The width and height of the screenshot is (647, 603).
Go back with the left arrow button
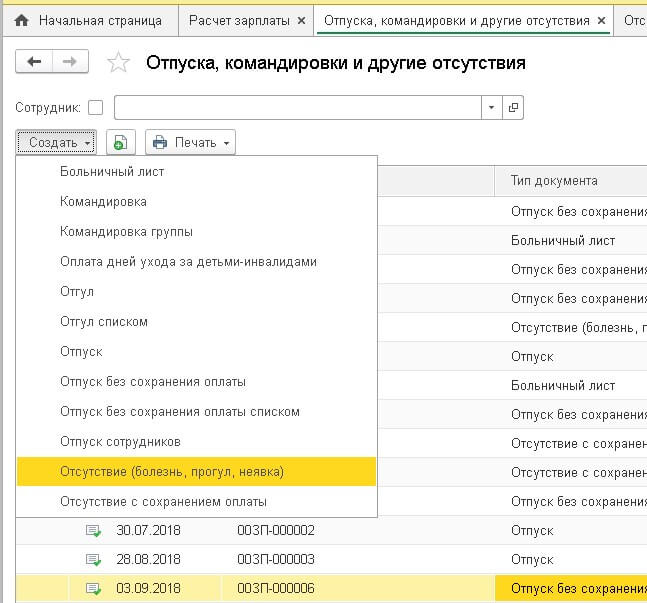pyautogui.click(x=34, y=61)
